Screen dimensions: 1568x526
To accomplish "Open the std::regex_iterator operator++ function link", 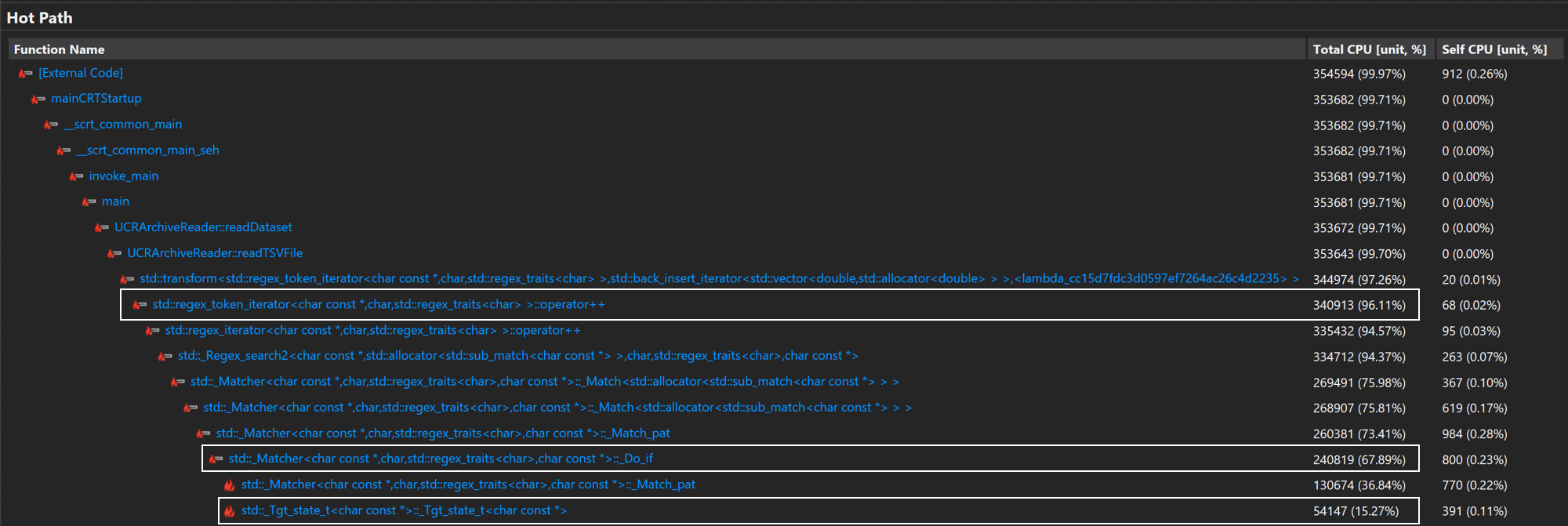I will tap(372, 330).
